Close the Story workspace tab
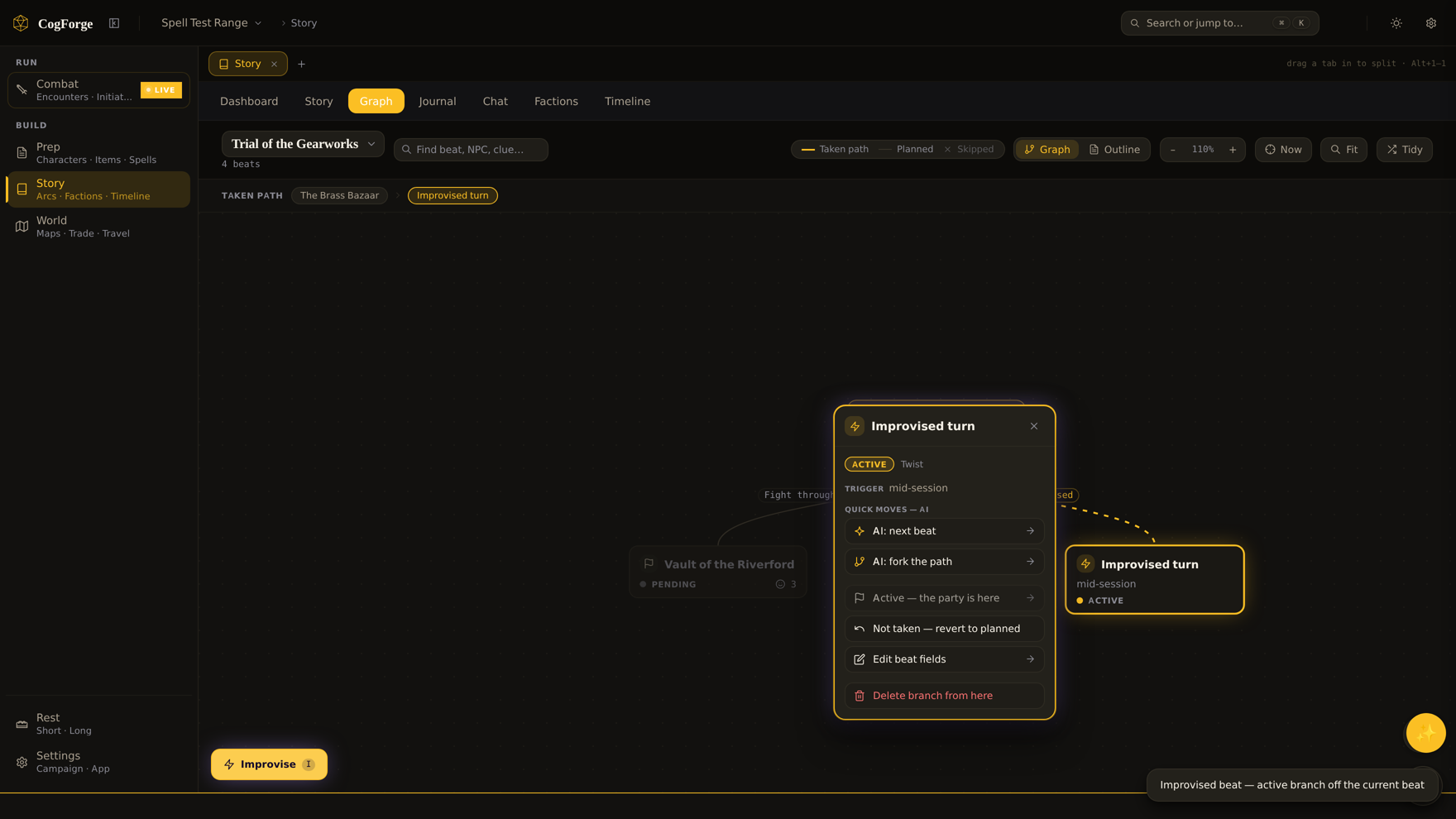This screenshot has width=1456, height=819. pos(275,65)
